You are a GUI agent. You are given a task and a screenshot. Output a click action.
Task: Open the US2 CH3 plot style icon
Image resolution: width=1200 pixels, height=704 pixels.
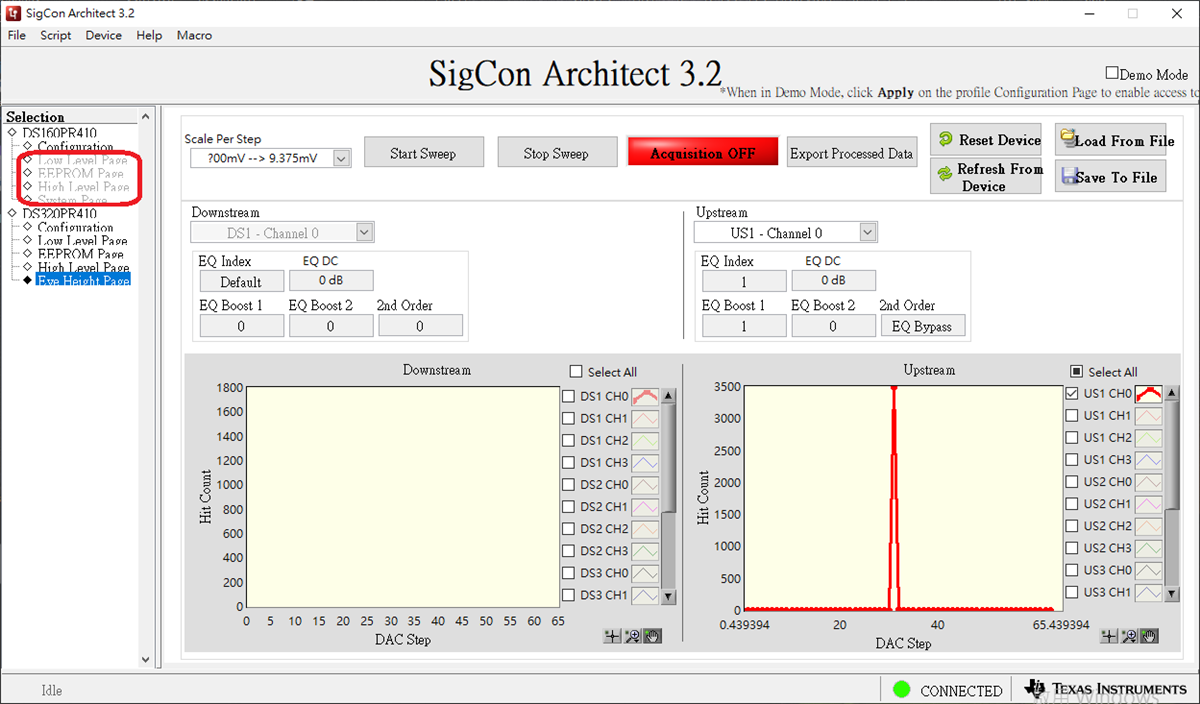(1149, 547)
